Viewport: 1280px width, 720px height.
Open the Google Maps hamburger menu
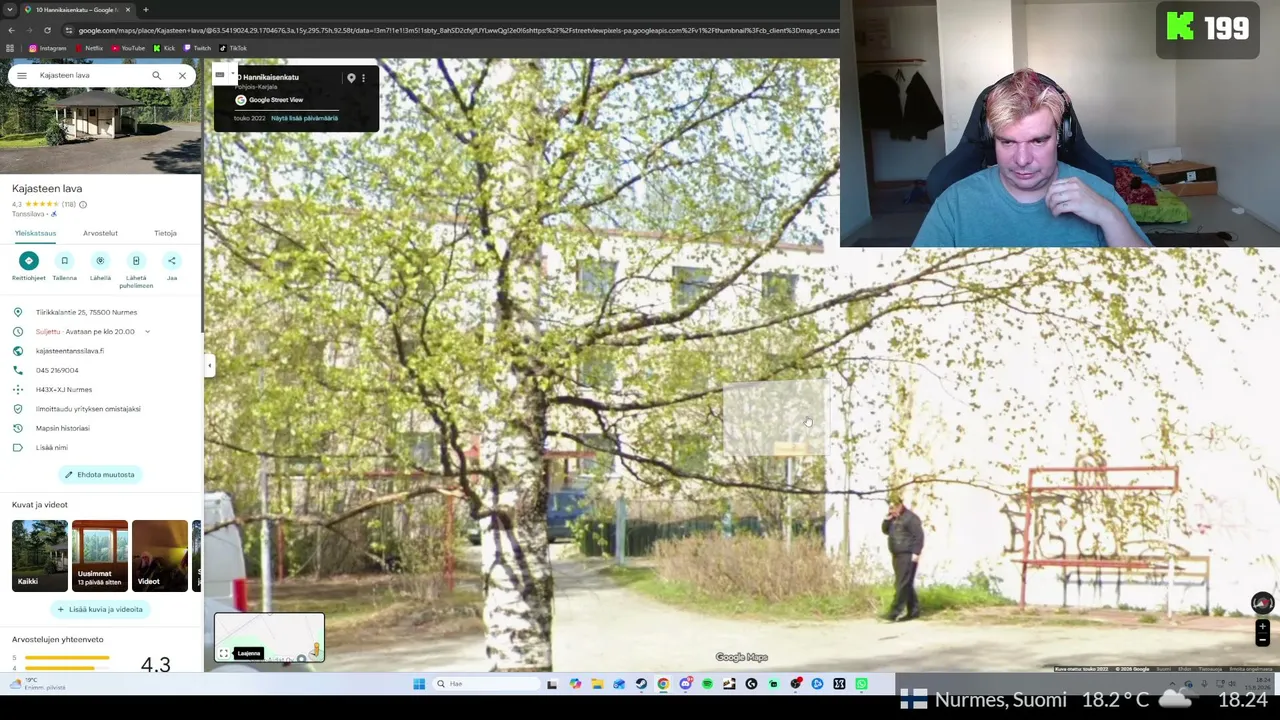21,75
